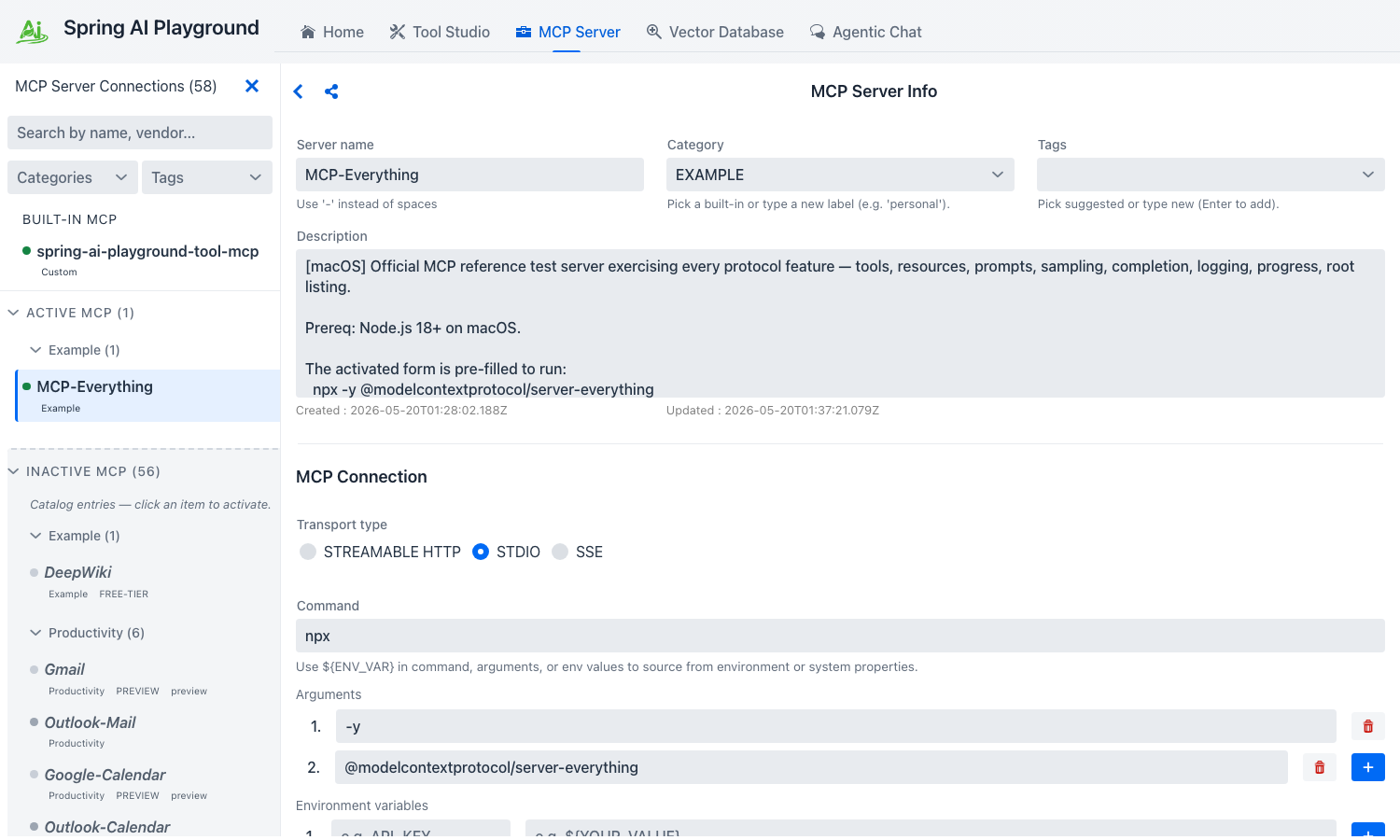The height and width of the screenshot is (840, 1400).
Task: Click the Spring AI Playground title text
Action: point(161,28)
